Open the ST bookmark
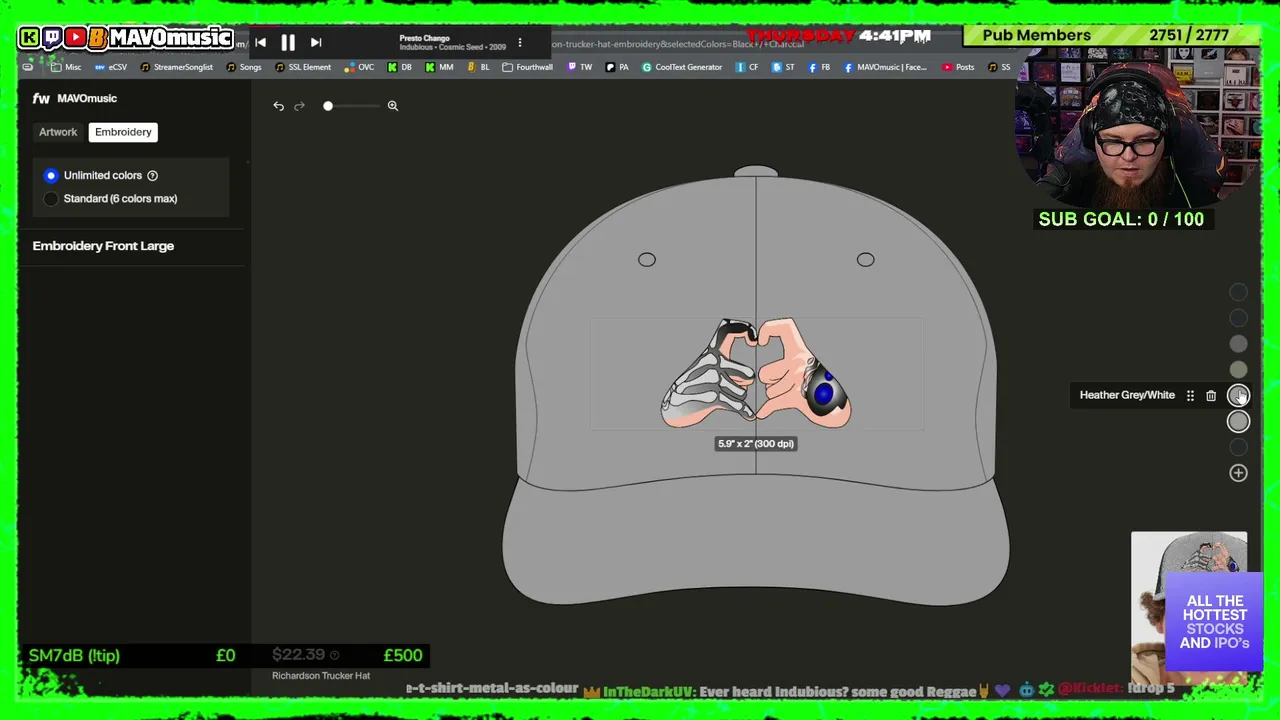1280x720 pixels. (x=784, y=67)
